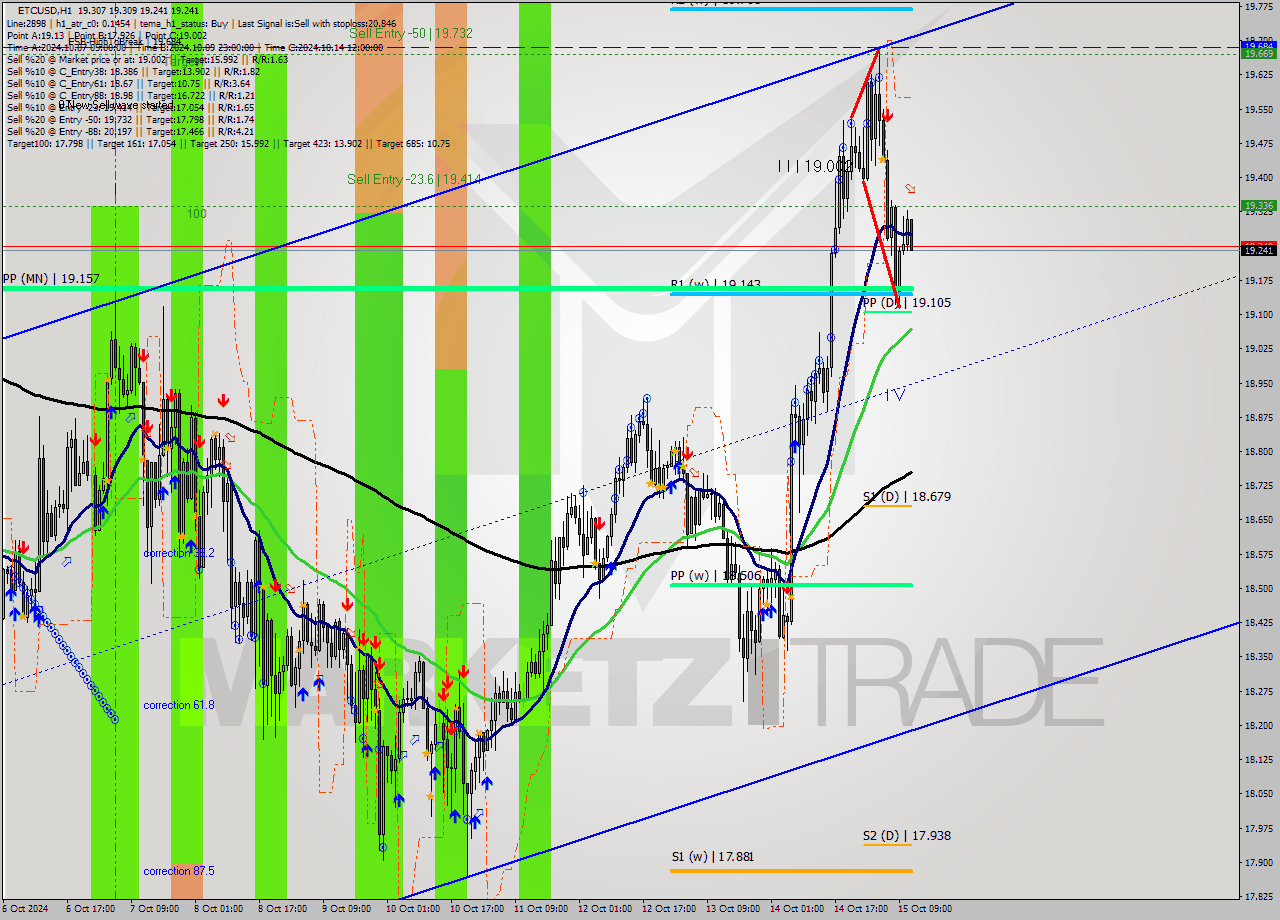
Task: Click the '13 Oct 09:00' time label
Action: [x=732, y=909]
